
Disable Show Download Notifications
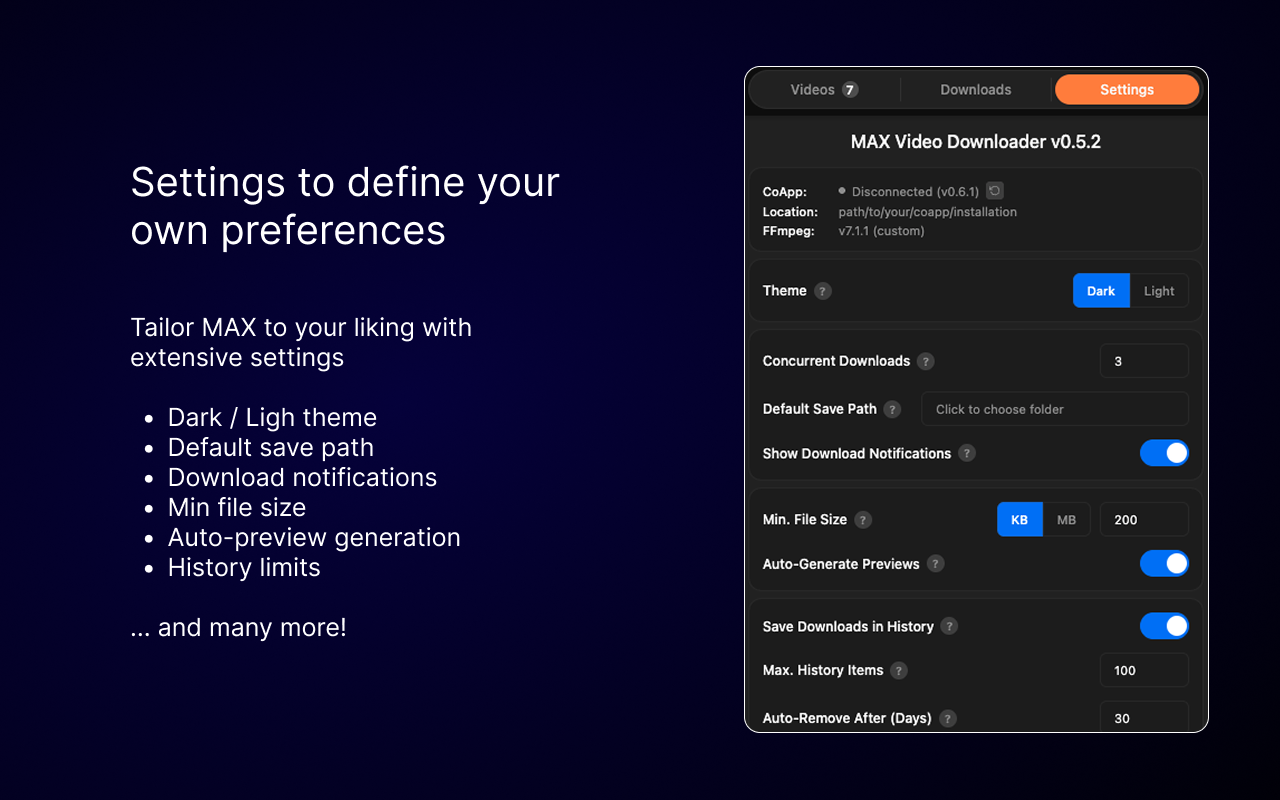pyautogui.click(x=1164, y=452)
